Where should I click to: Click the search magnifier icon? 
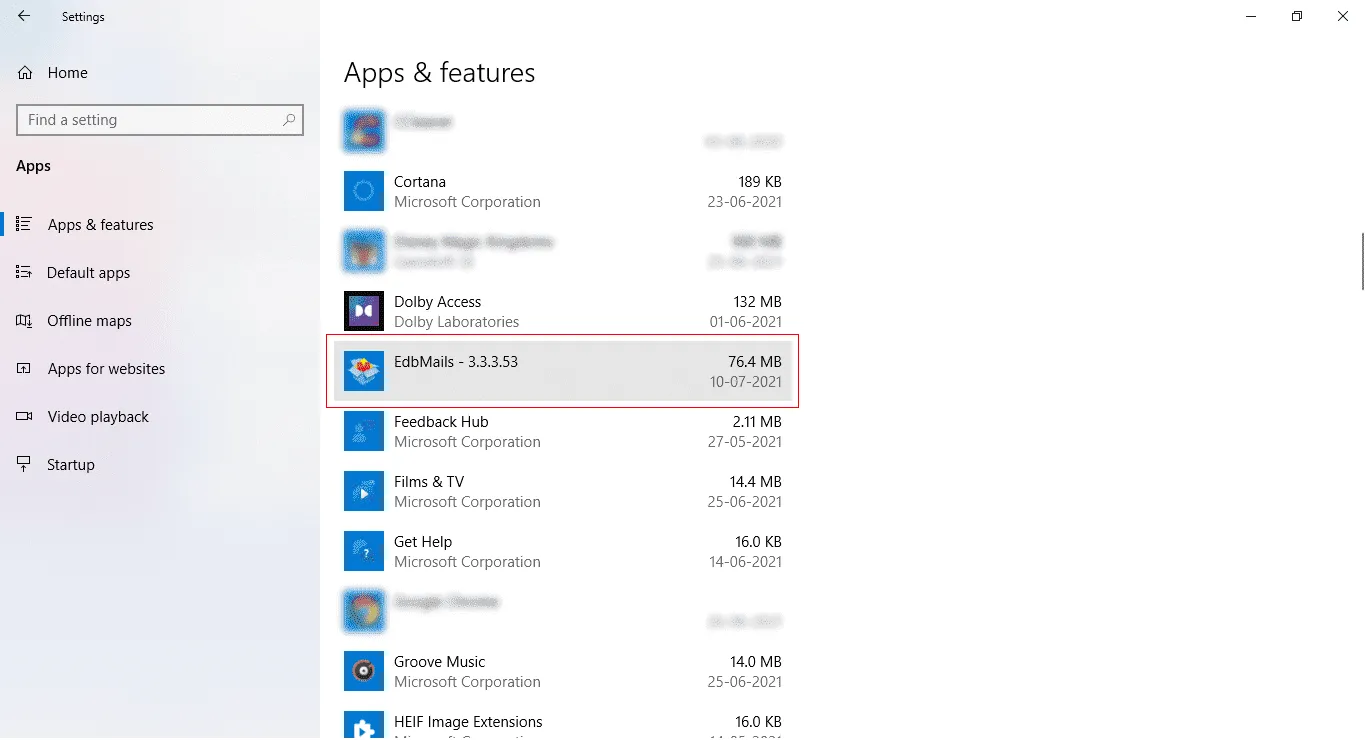289,120
